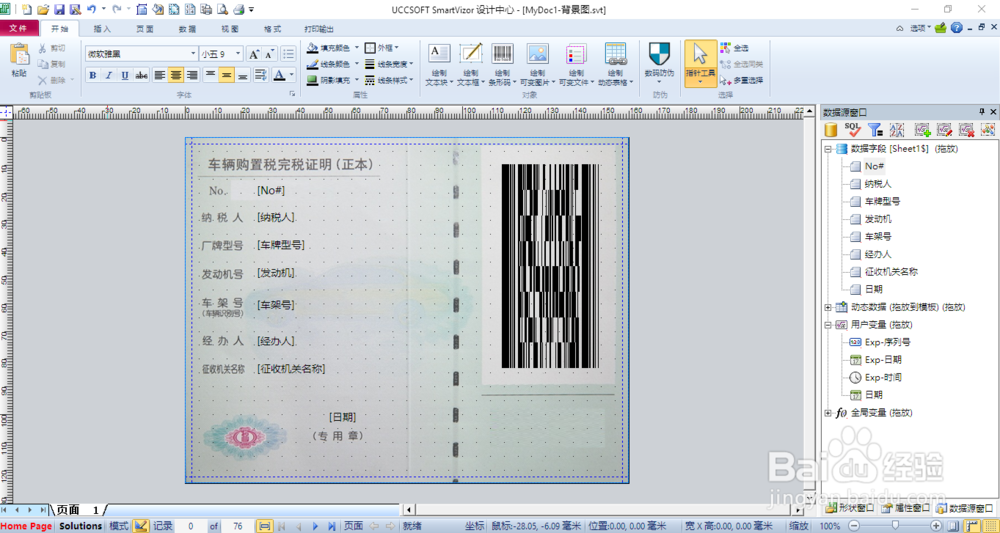This screenshot has height=533, width=1000.
Task: Click the text wrap direction icon beside font color
Action: [x=260, y=75]
